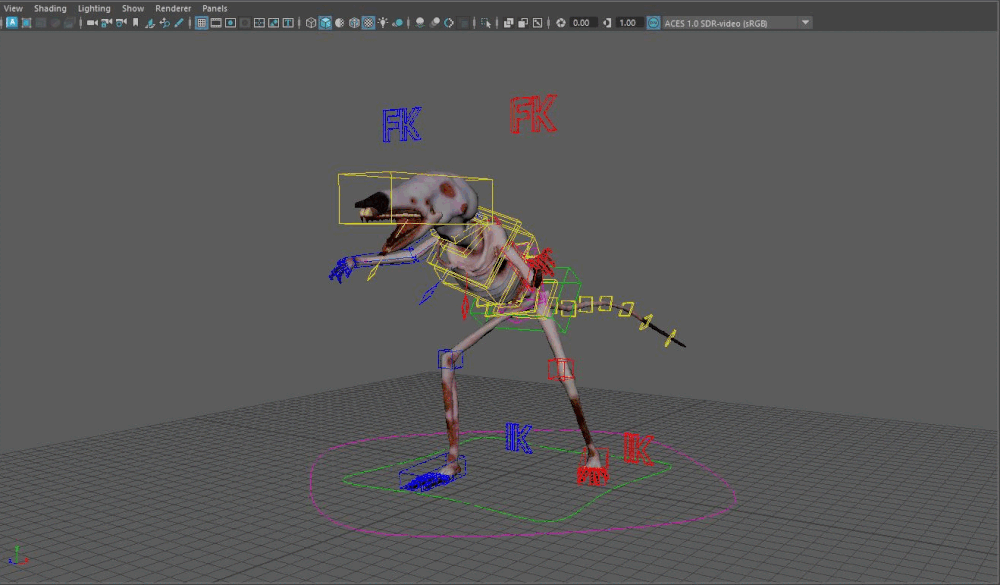Toggle the Lock Camera icon
Screen dimensions: 1000x585
[x=107, y=23]
